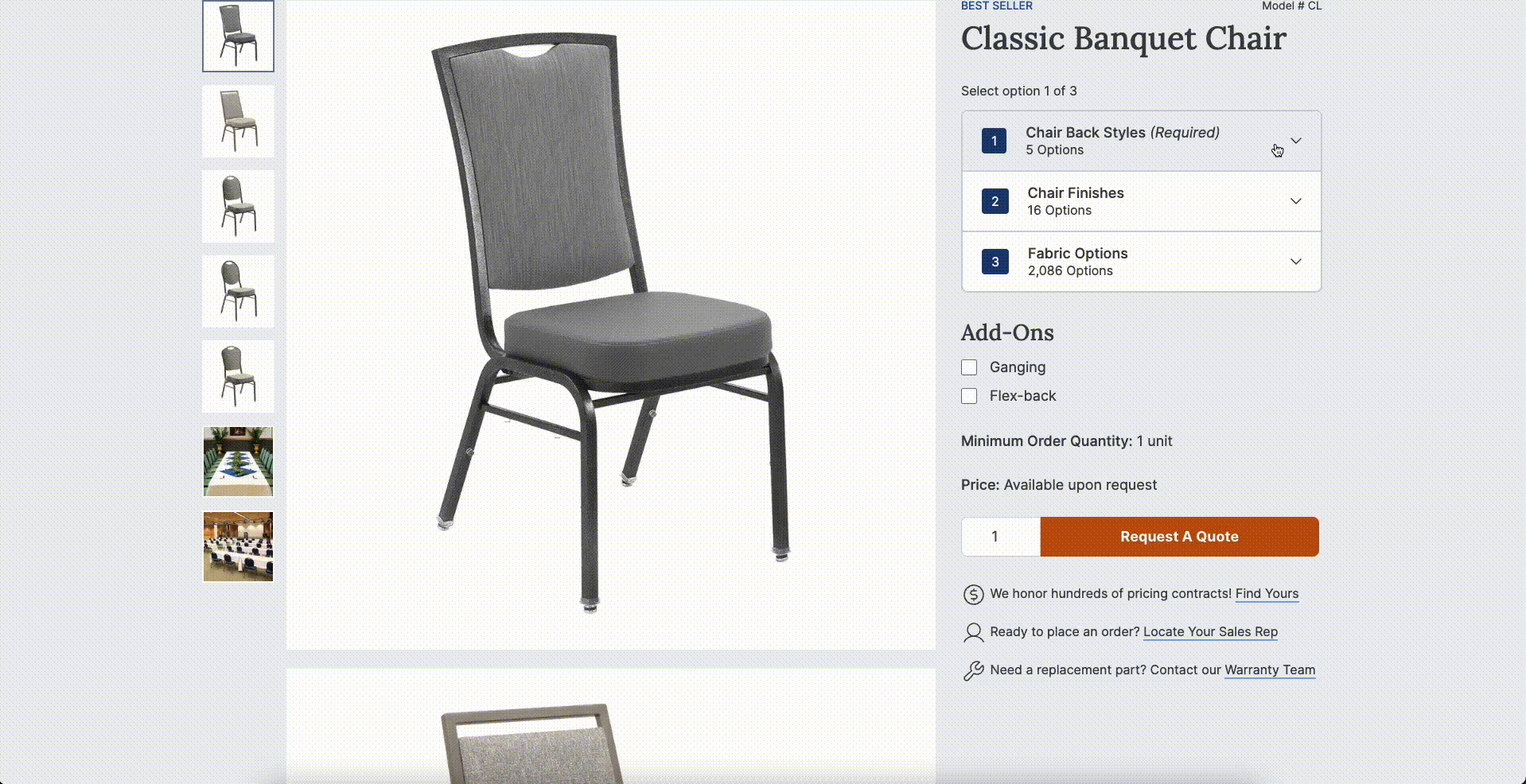Image resolution: width=1526 pixels, height=784 pixels.
Task: Click the person sales rep icon
Action: [x=973, y=632]
